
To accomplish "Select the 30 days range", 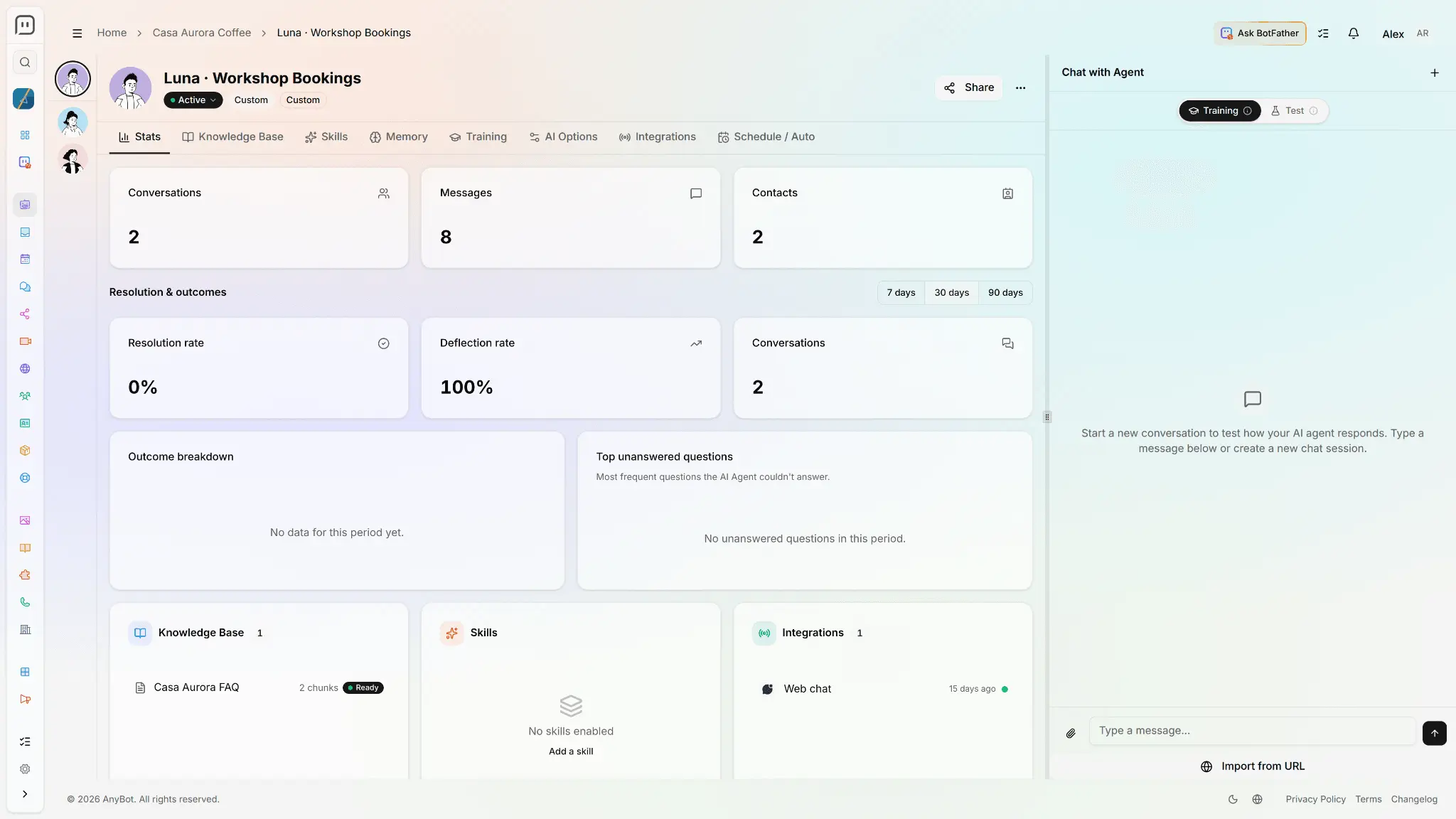I will [x=951, y=293].
